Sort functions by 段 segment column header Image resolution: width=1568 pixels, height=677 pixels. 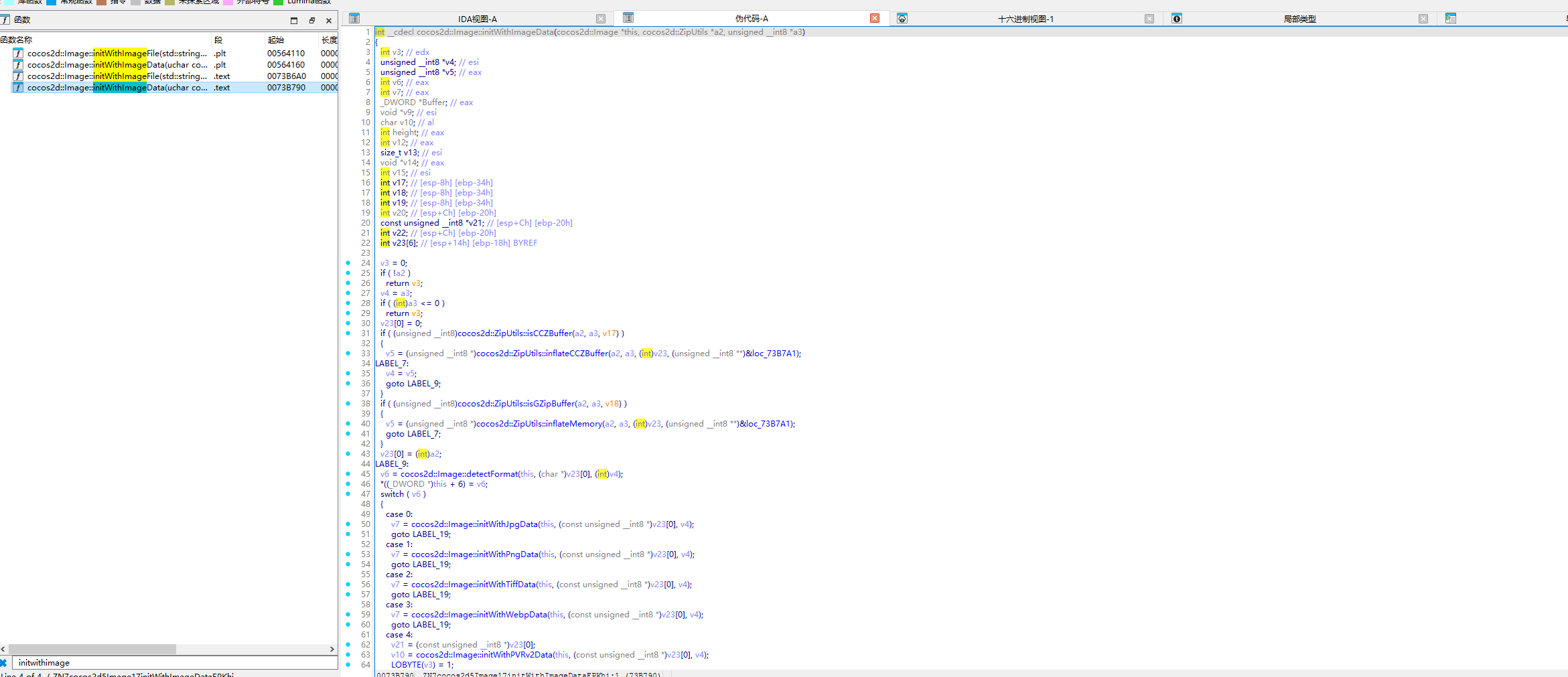tap(218, 40)
